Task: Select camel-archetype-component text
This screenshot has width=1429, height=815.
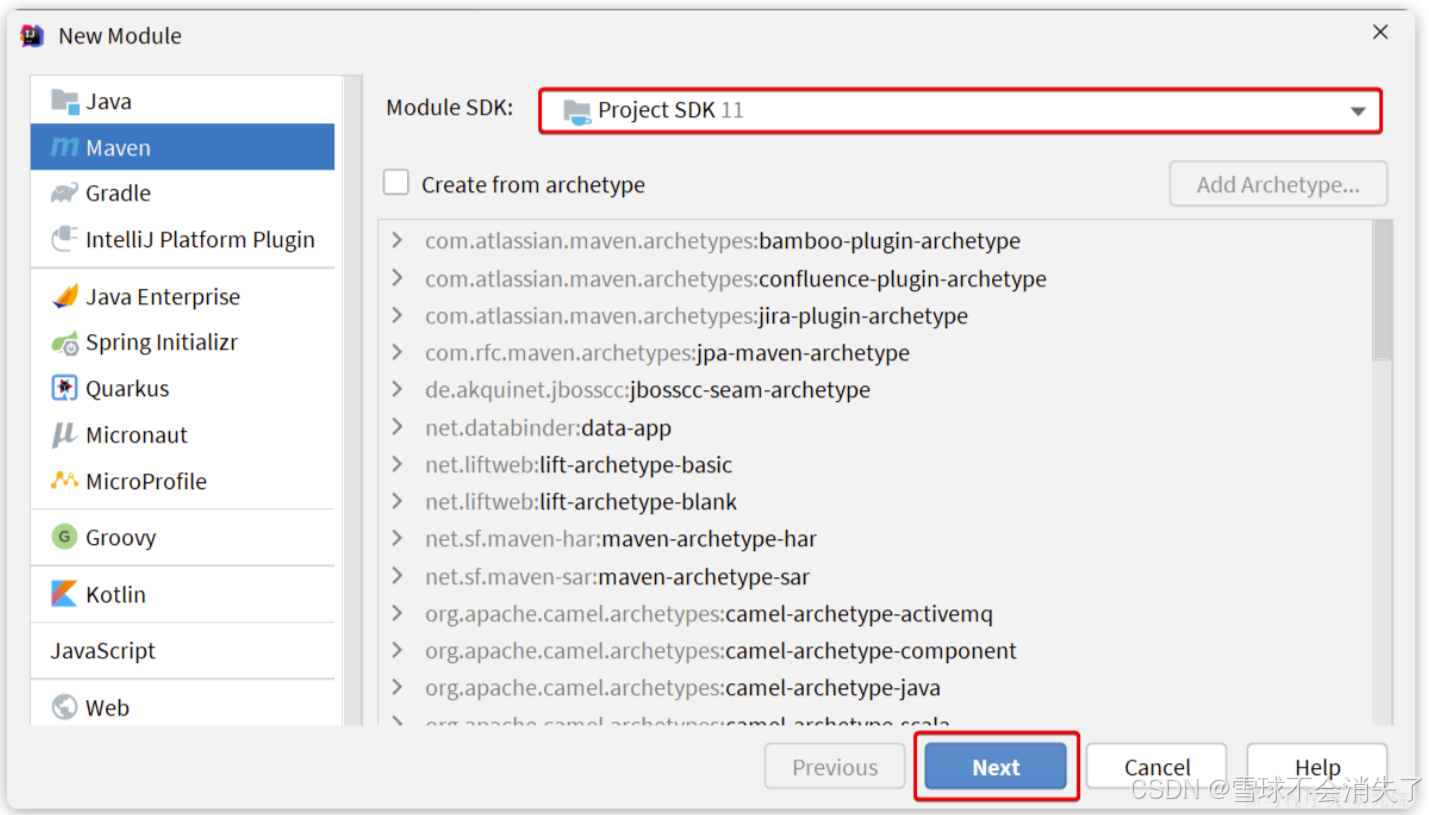Action: pos(871,651)
